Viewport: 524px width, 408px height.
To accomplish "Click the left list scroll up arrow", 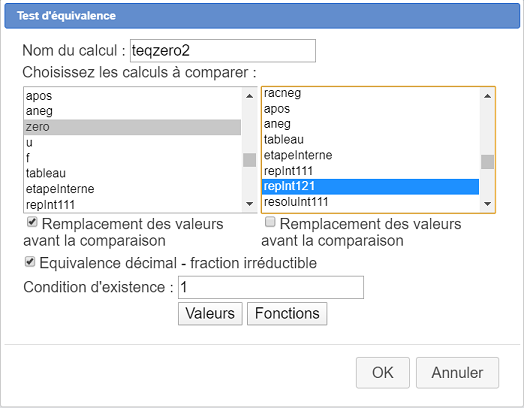I will [249, 96].
